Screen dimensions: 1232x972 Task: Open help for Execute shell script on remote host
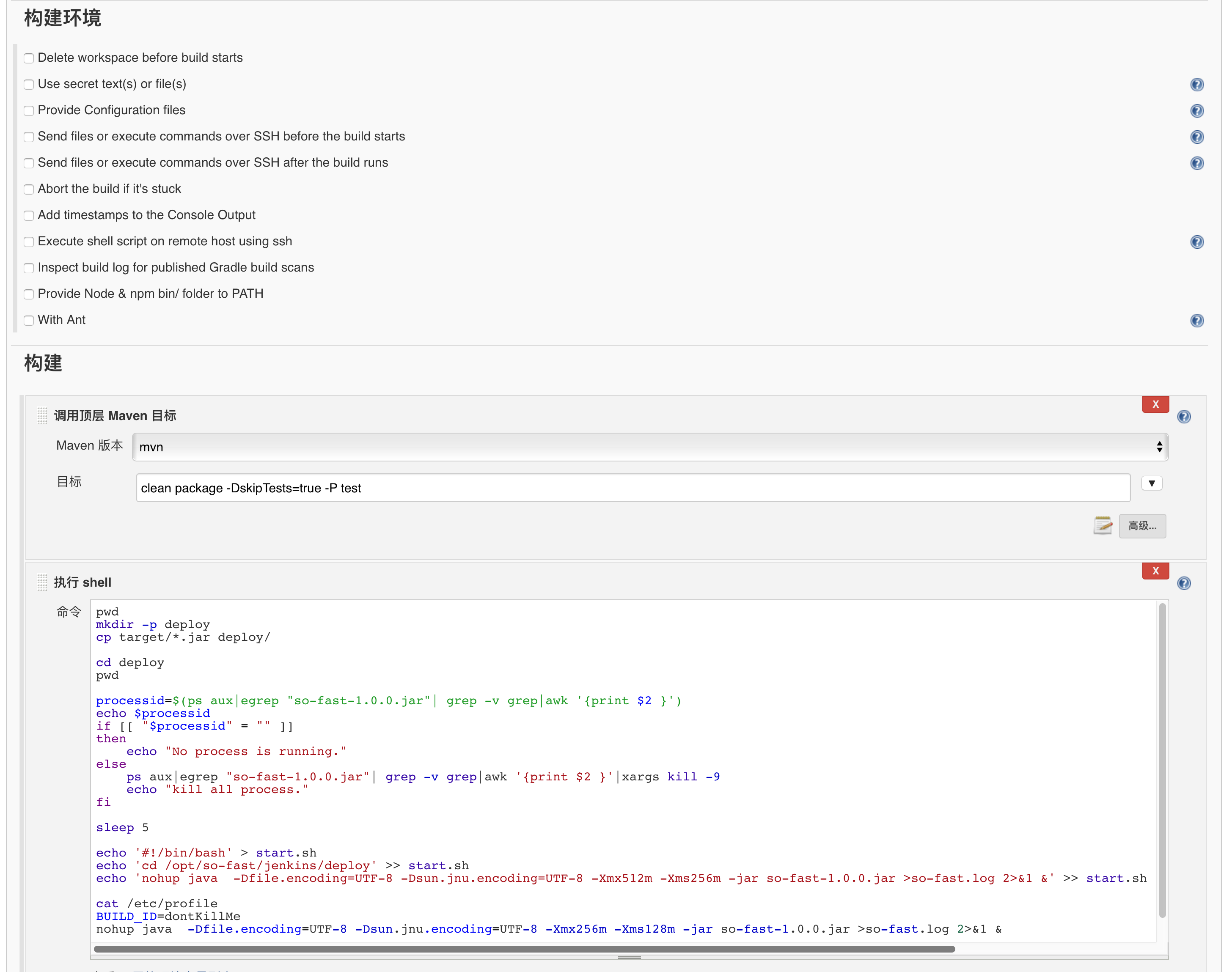coord(1197,242)
